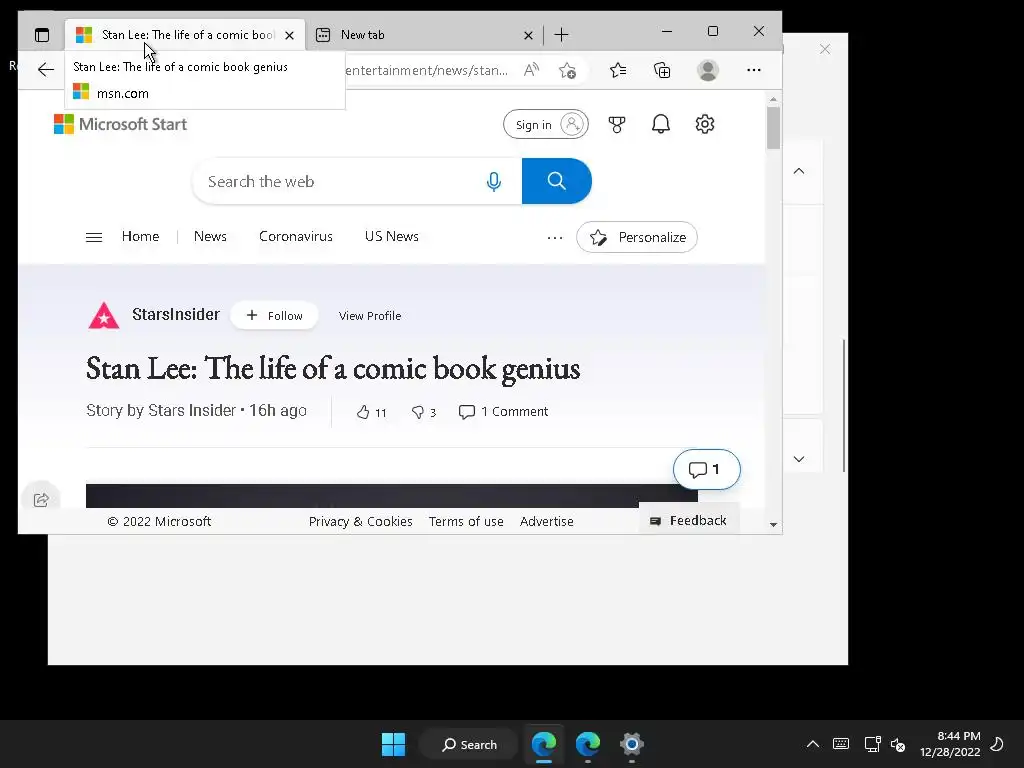Click the touch keyboard tray icon

(x=841, y=744)
